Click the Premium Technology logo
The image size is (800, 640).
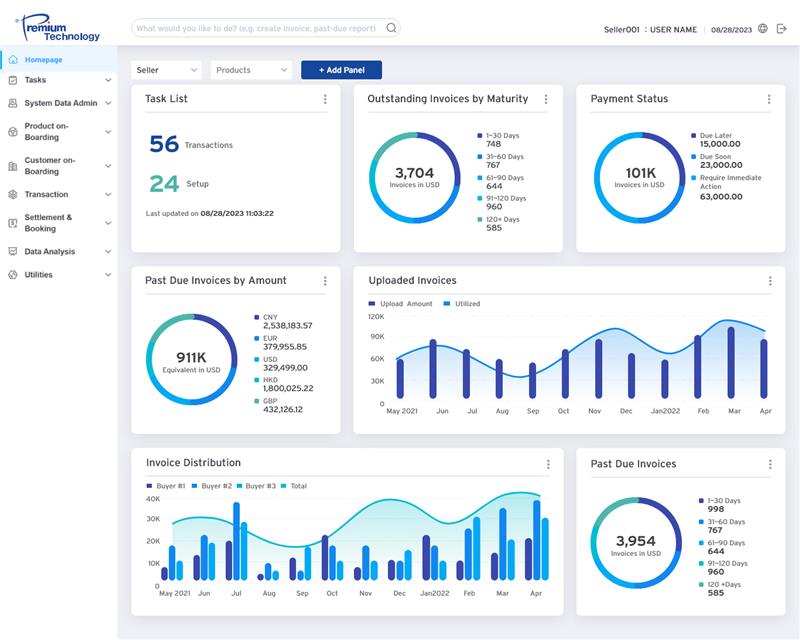(58, 28)
